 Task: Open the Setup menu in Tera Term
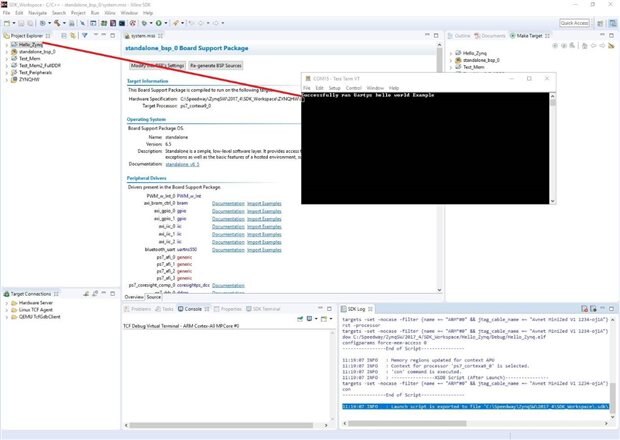[x=335, y=87]
